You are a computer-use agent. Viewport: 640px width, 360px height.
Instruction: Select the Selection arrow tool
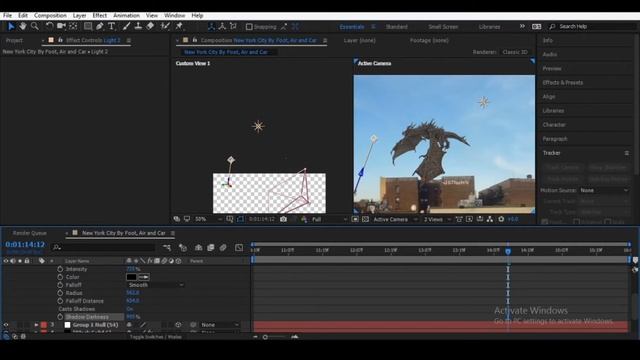point(11,27)
